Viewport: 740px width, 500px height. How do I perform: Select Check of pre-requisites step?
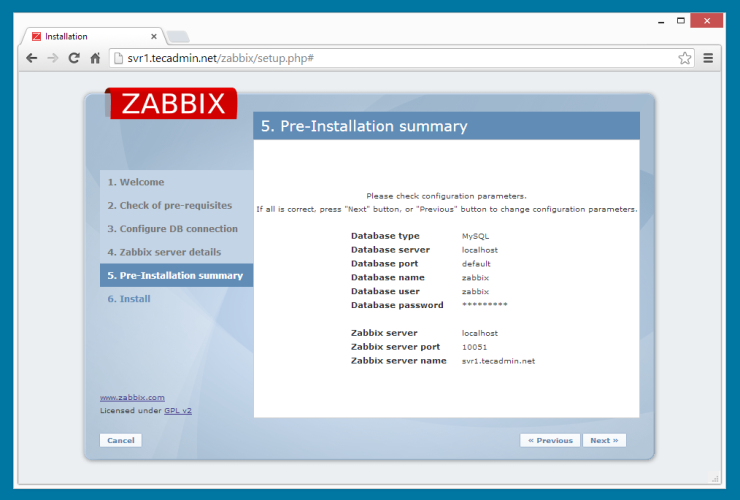pyautogui.click(x=170, y=205)
